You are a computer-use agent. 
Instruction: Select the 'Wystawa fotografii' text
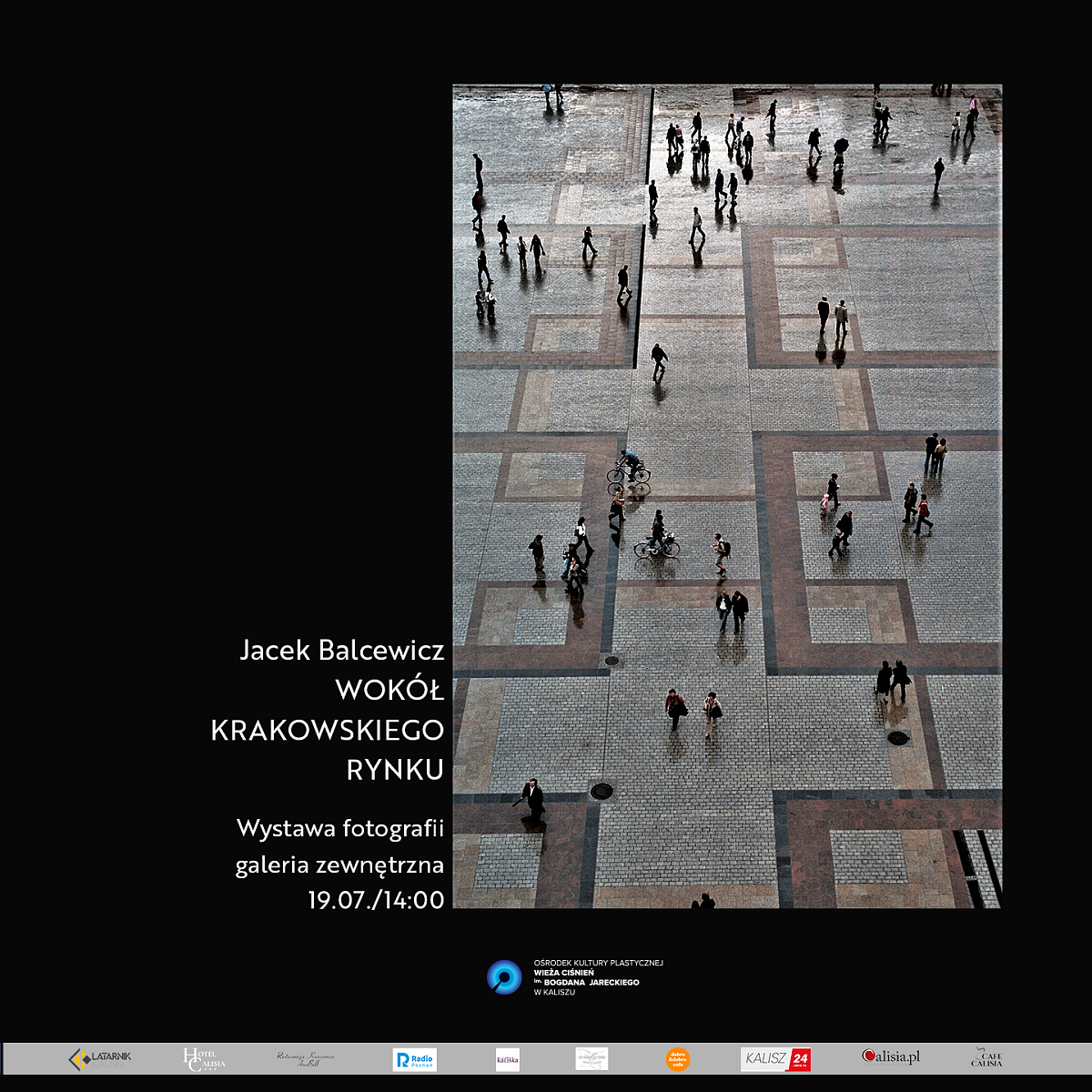point(340,828)
